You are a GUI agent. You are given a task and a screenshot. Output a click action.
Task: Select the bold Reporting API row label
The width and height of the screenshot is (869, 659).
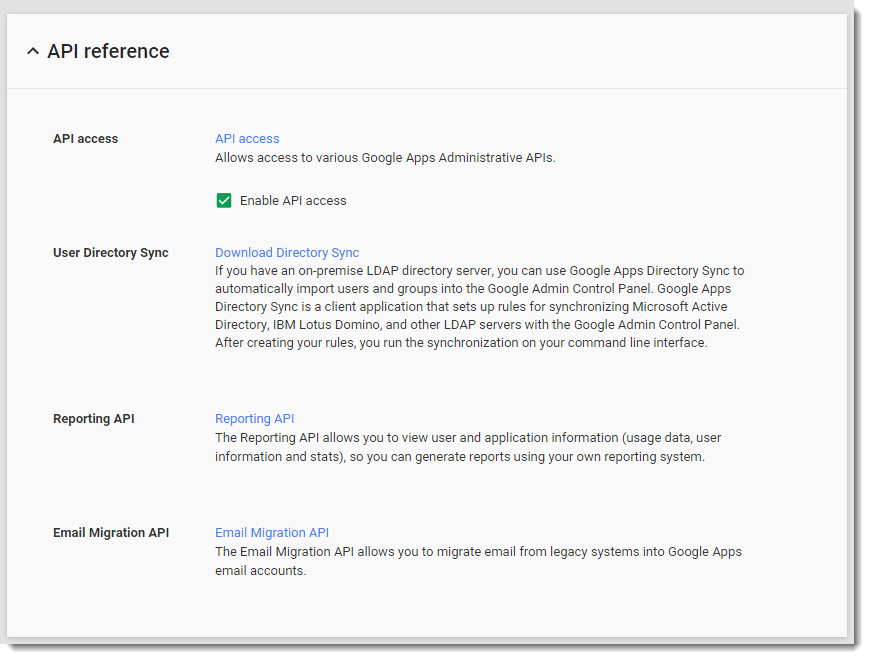pyautogui.click(x=94, y=419)
